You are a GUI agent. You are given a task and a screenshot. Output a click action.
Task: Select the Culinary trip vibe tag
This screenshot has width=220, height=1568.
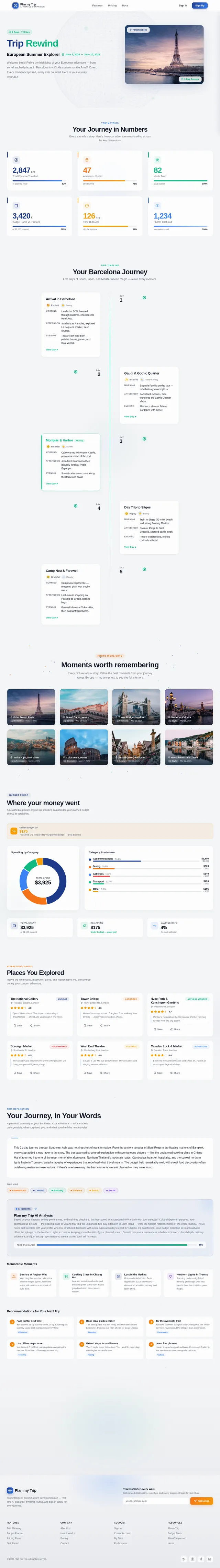point(76,1190)
